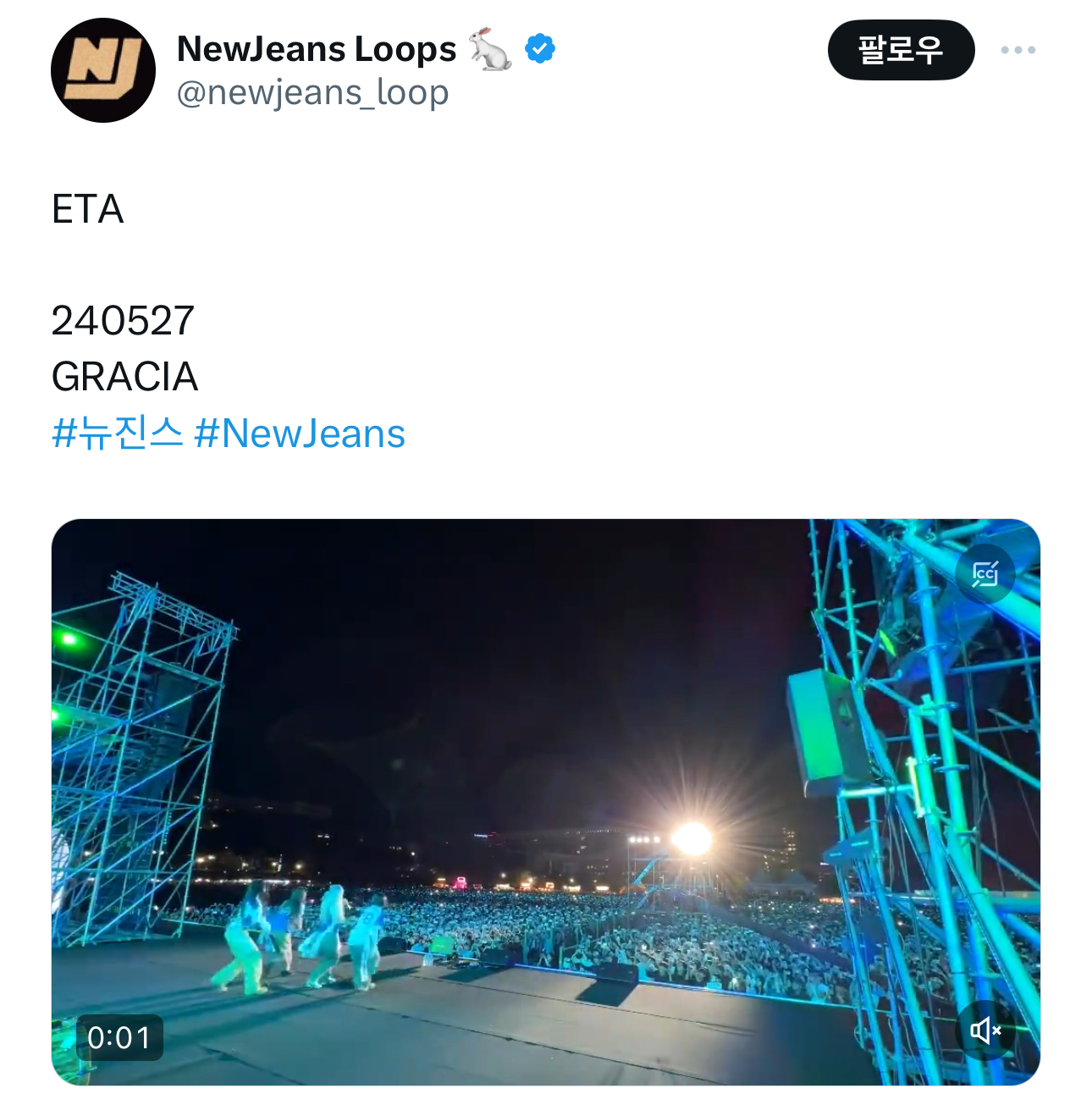Unmute the video sound
Viewport: 1092px width, 1116px height.
tap(985, 1030)
